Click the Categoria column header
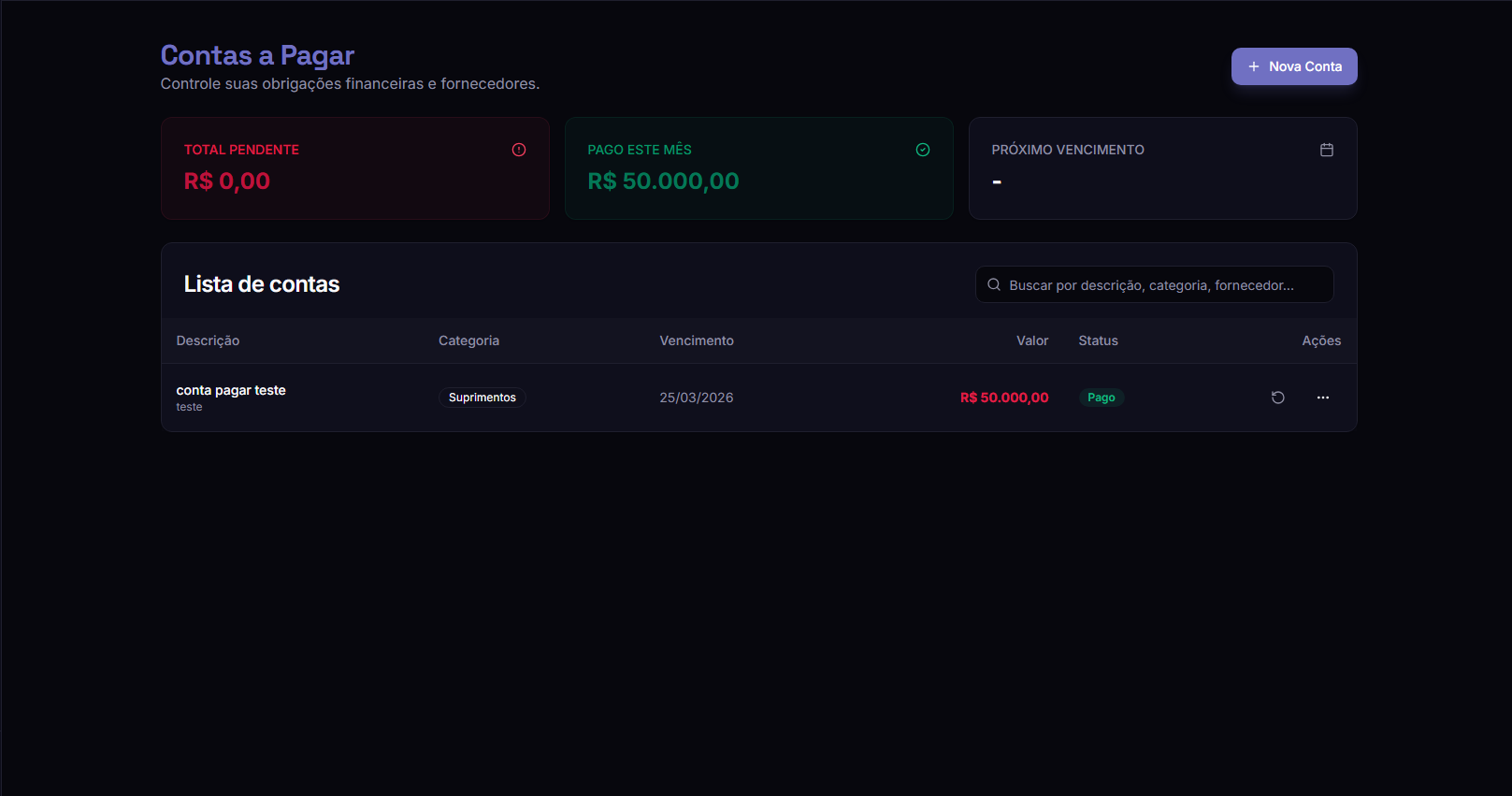Viewport: 1512px width, 796px height. (x=468, y=340)
